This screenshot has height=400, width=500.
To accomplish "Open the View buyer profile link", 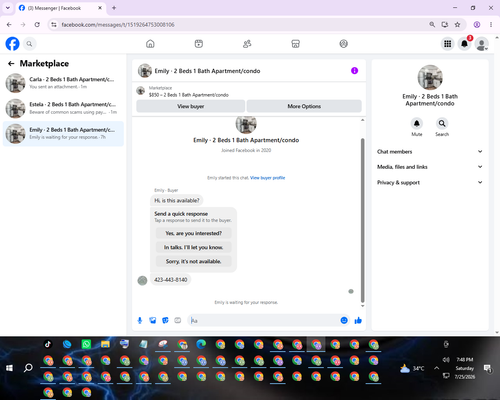I will tap(267, 178).
